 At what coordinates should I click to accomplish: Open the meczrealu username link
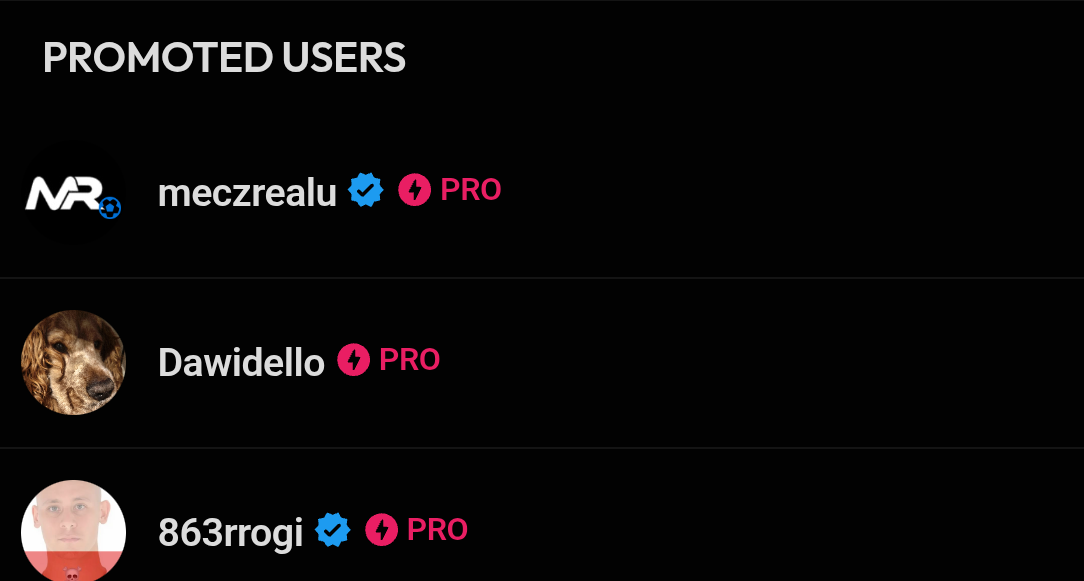click(247, 192)
